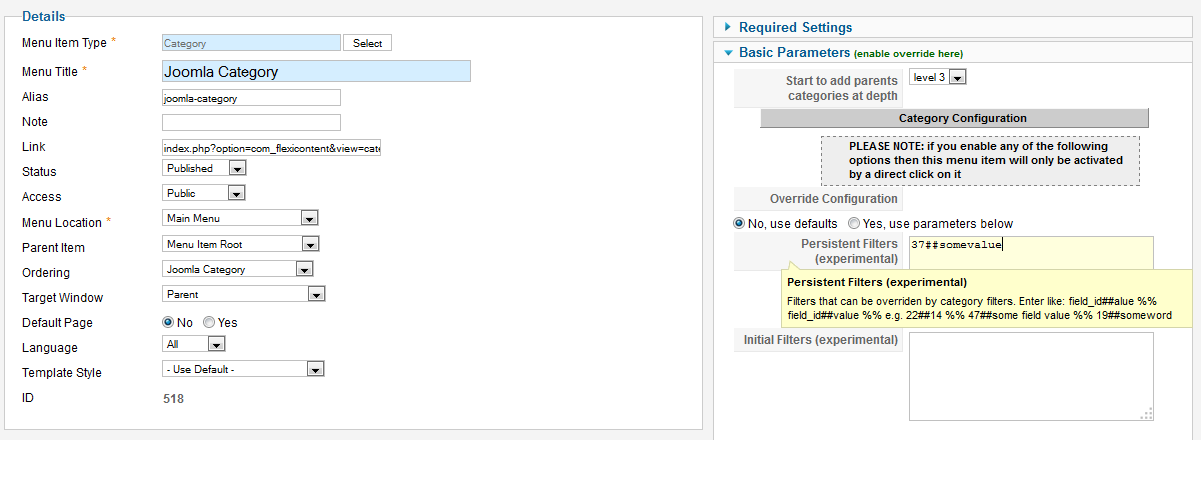Image resolution: width=1201 pixels, height=480 pixels.
Task: Set Default Page to No
Action: pos(168,323)
